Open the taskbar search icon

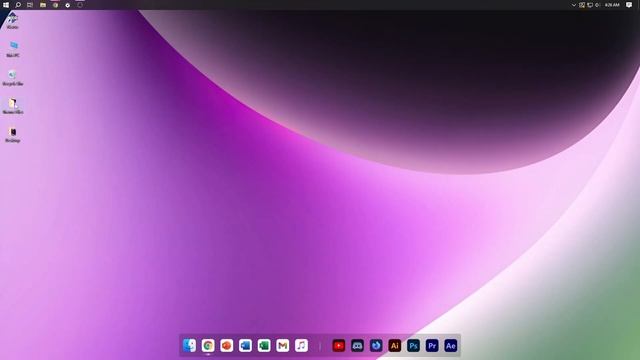[x=18, y=5]
